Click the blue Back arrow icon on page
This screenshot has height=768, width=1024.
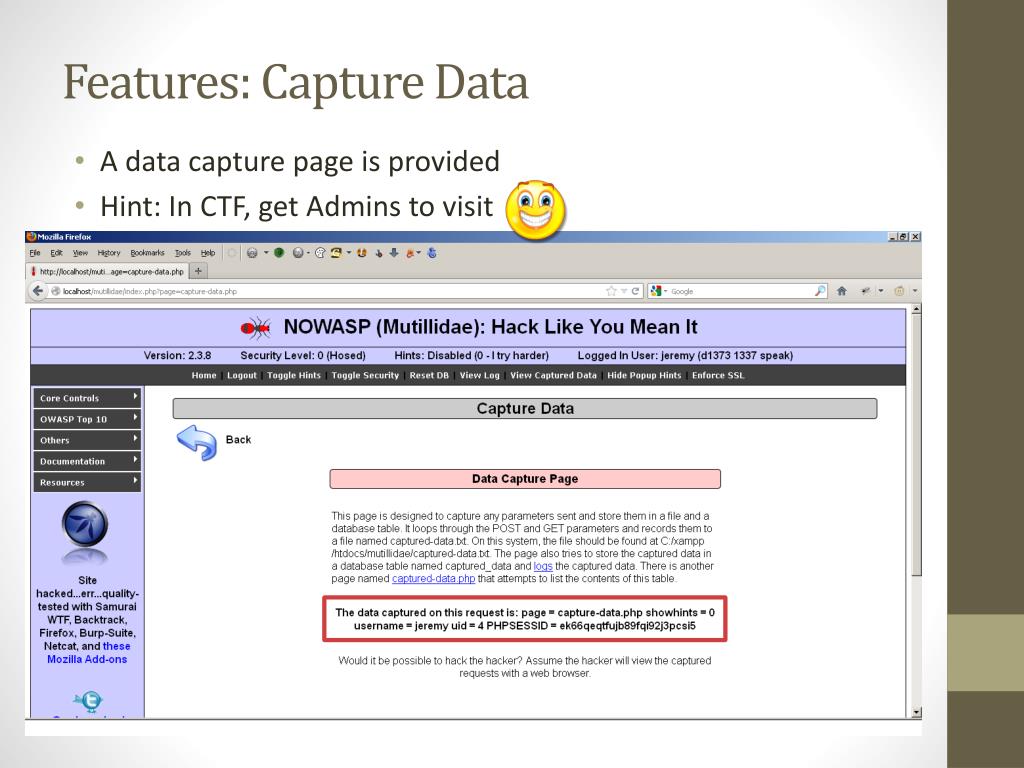[x=197, y=442]
